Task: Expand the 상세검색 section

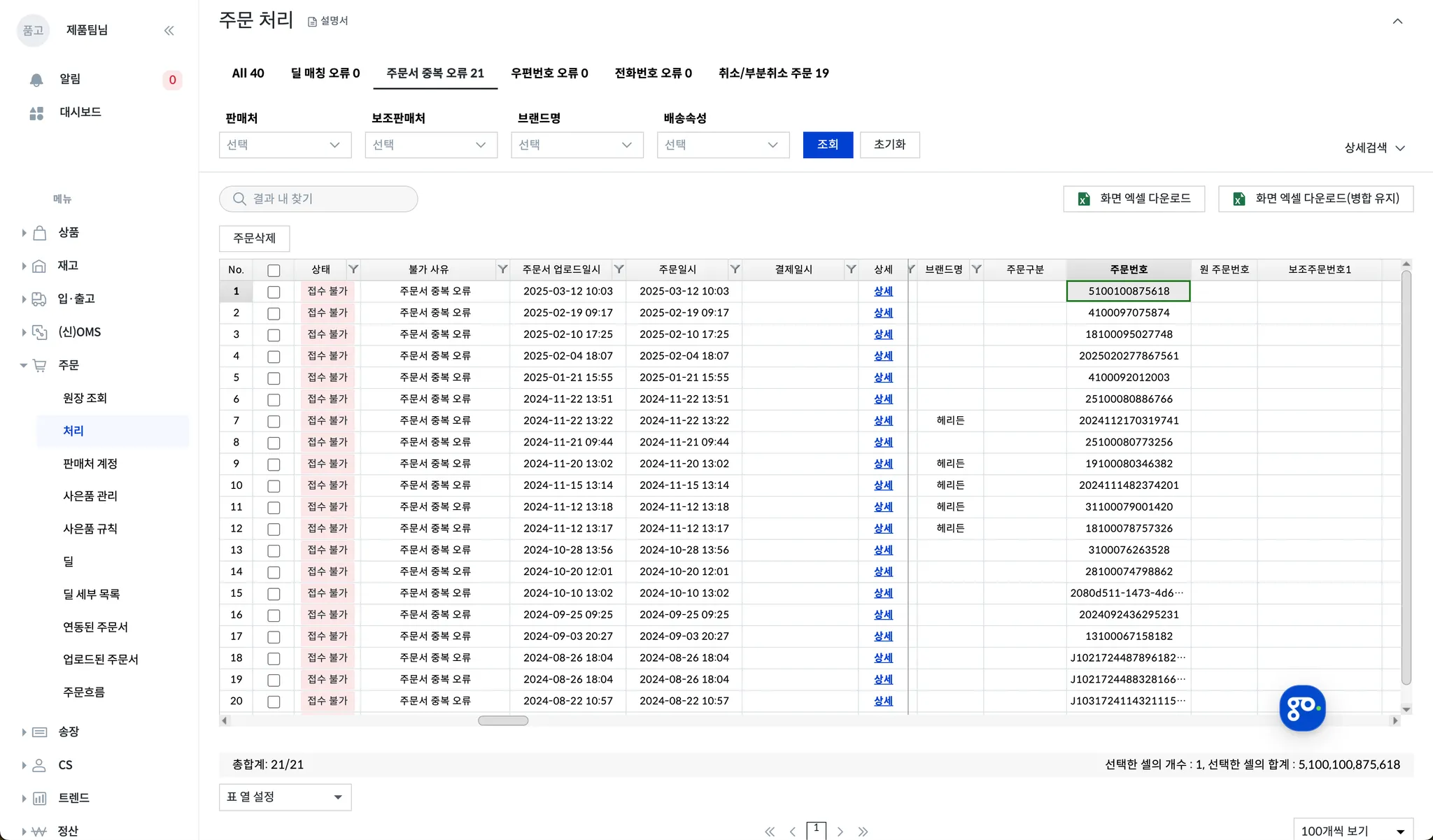Action: 1374,148
